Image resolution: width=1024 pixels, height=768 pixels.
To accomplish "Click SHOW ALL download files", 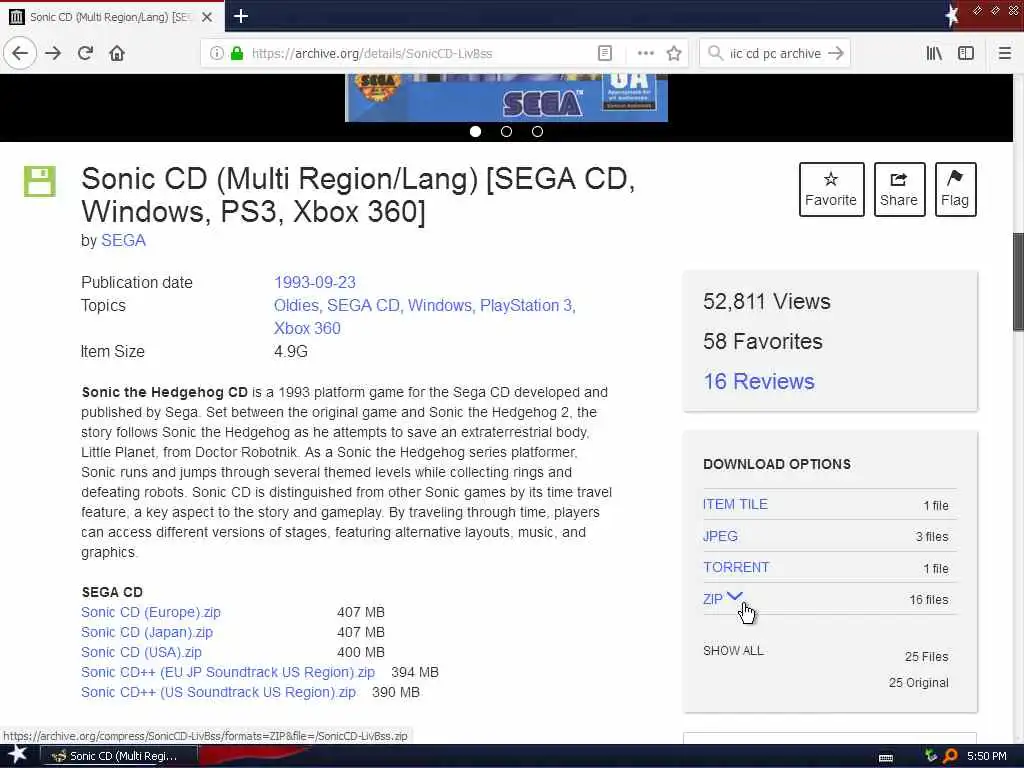I will [x=733, y=650].
